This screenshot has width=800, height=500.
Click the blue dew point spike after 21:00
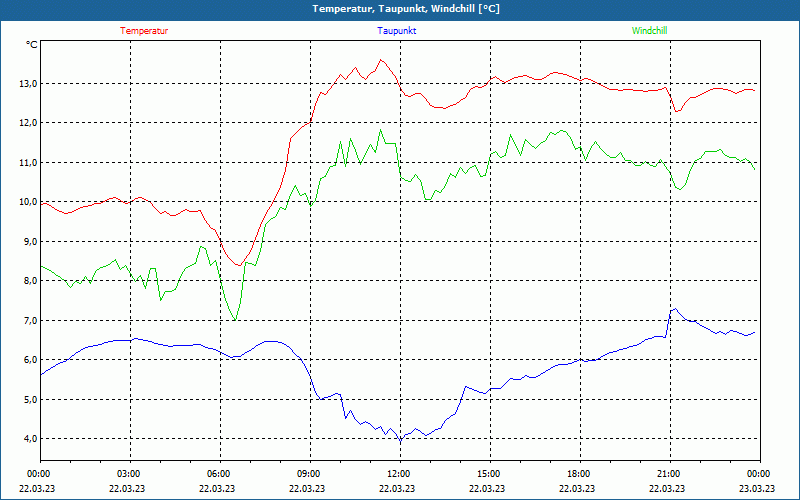pos(675,308)
